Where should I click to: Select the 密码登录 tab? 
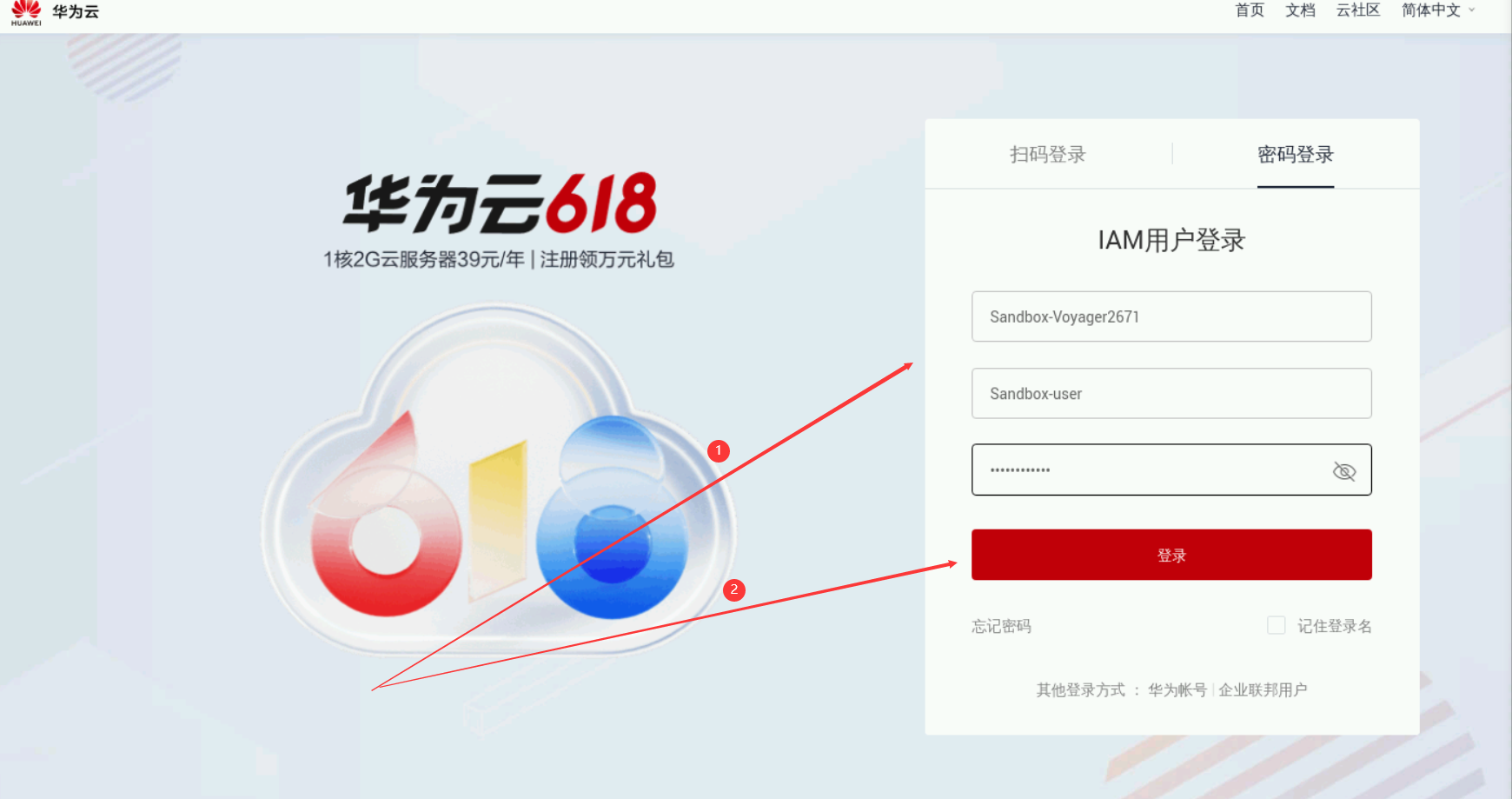[1295, 155]
